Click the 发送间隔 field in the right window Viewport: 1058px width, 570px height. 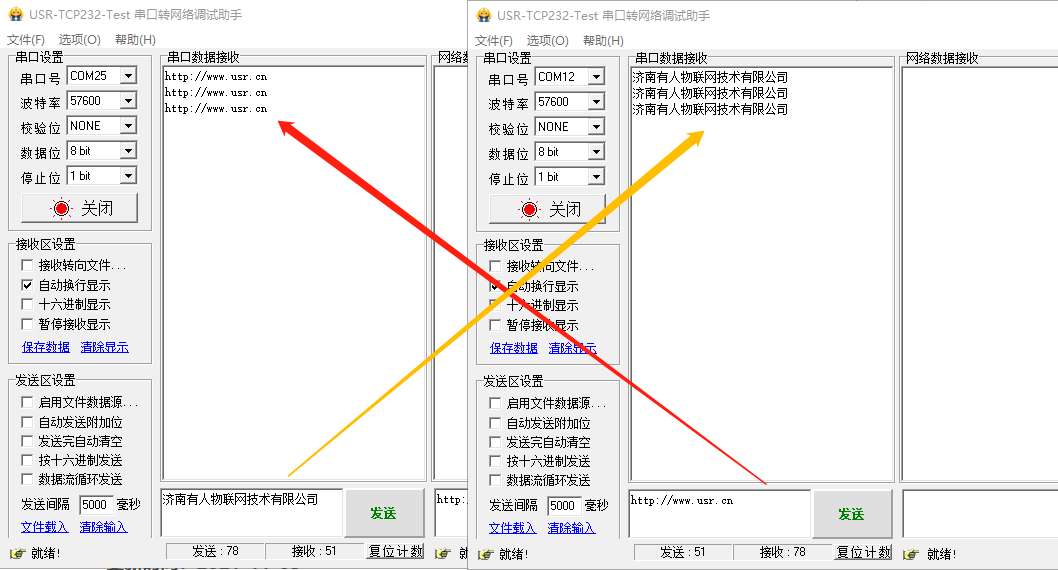pyautogui.click(x=563, y=506)
